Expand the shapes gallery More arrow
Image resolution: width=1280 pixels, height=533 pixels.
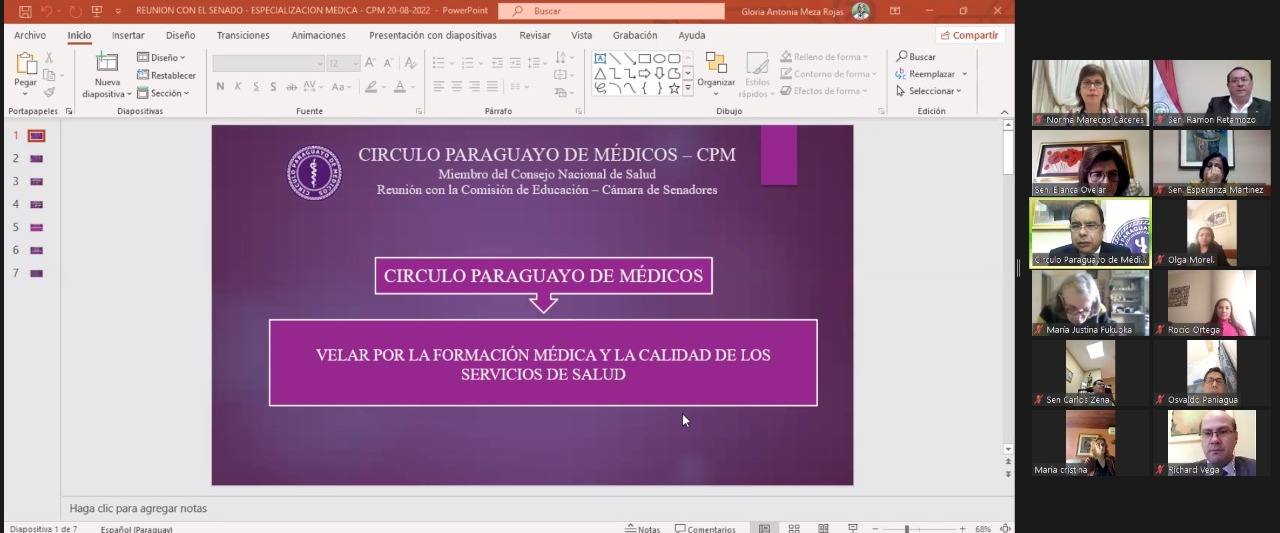(x=688, y=89)
